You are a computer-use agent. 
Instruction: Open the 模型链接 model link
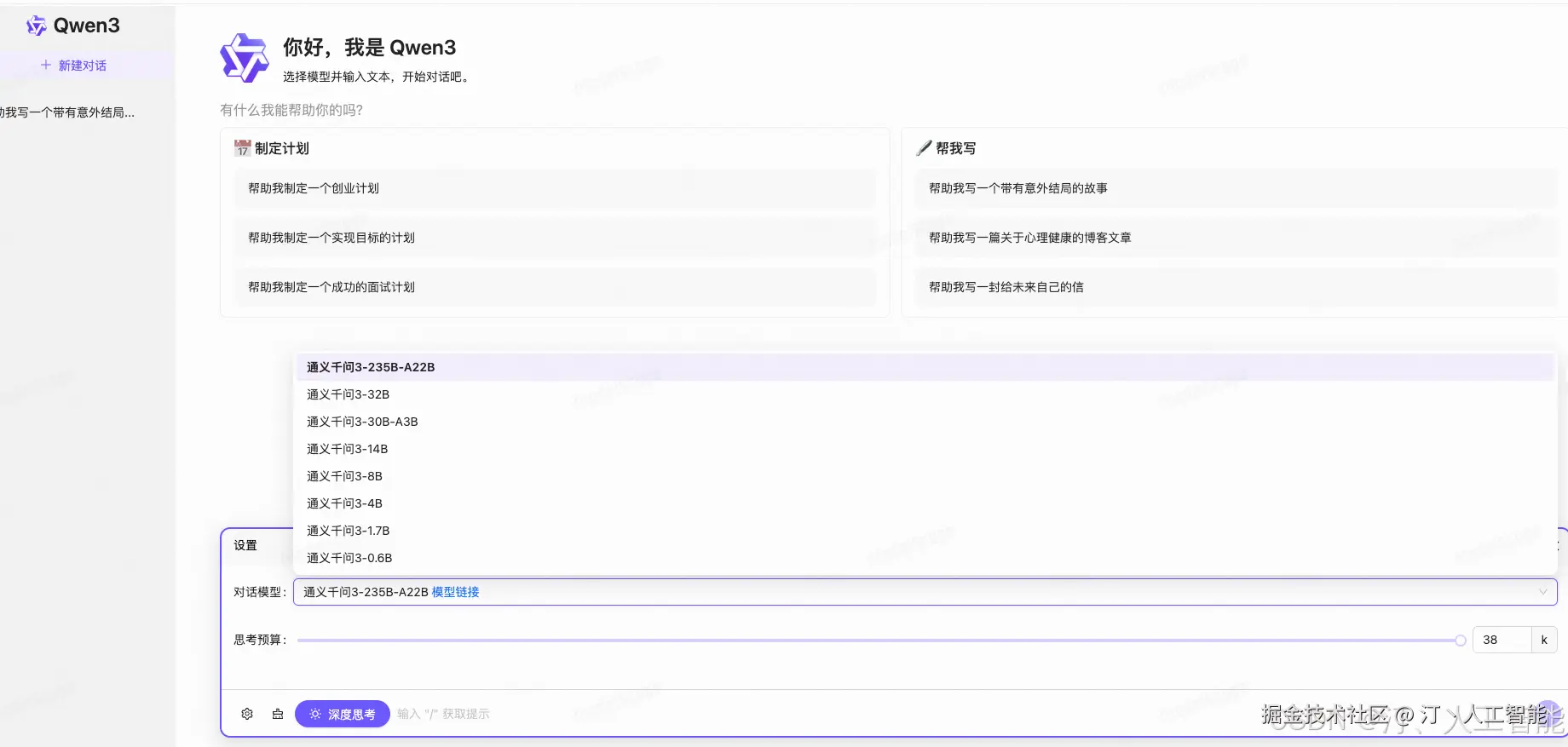(x=455, y=592)
